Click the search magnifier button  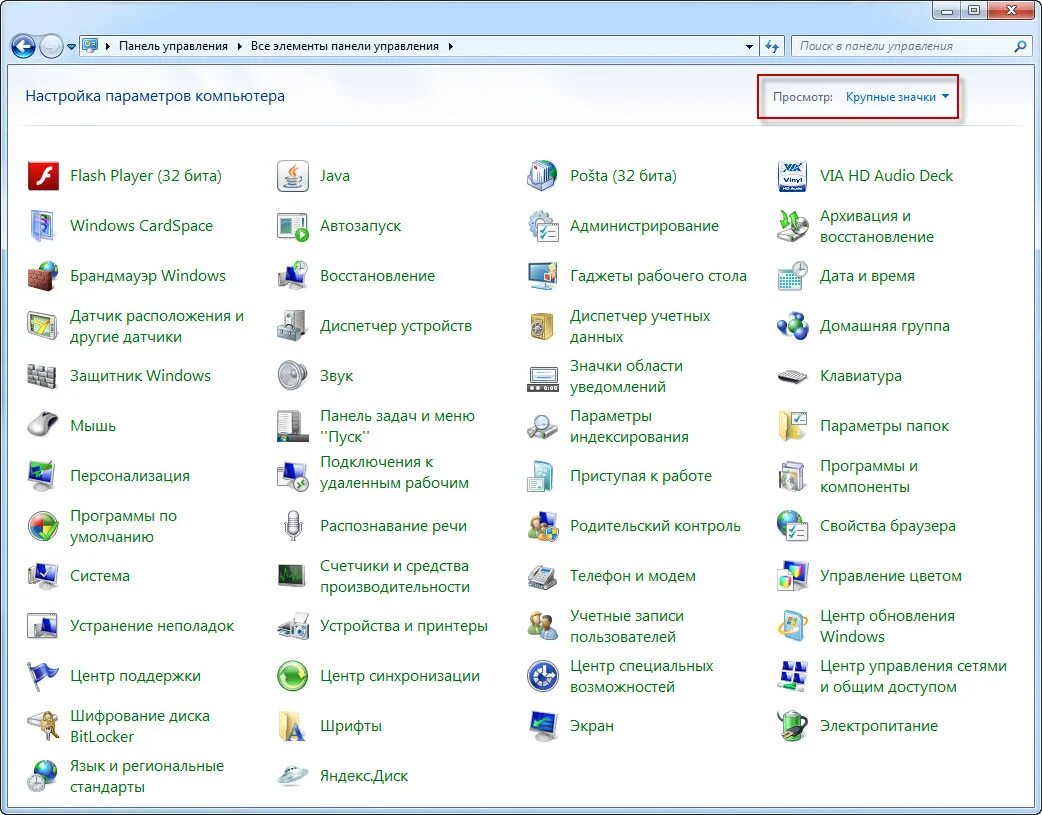click(1021, 47)
